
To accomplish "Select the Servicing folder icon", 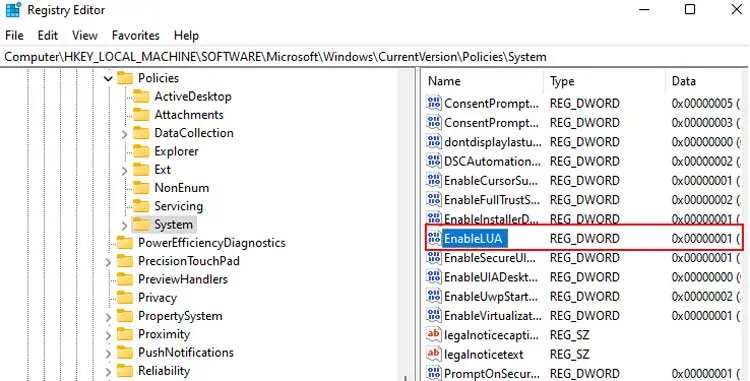I will 141,206.
